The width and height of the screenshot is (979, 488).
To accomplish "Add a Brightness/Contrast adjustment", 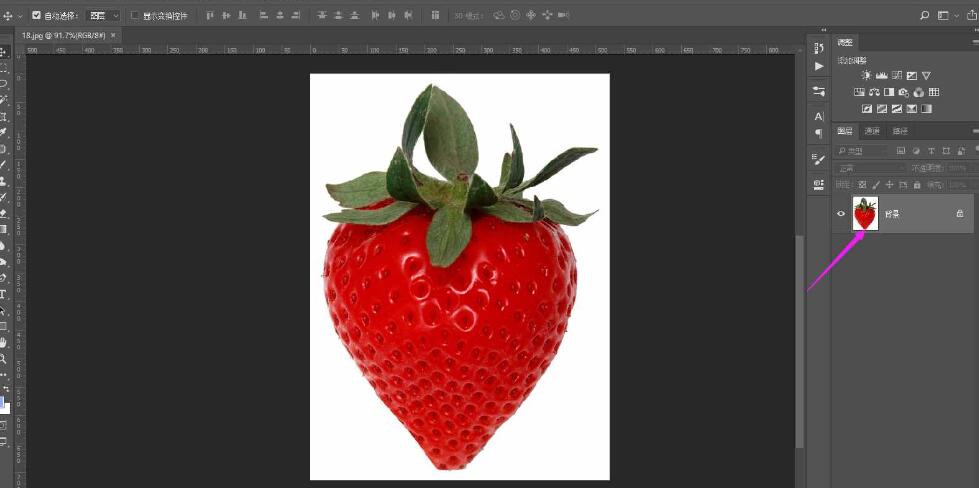I will coord(866,75).
